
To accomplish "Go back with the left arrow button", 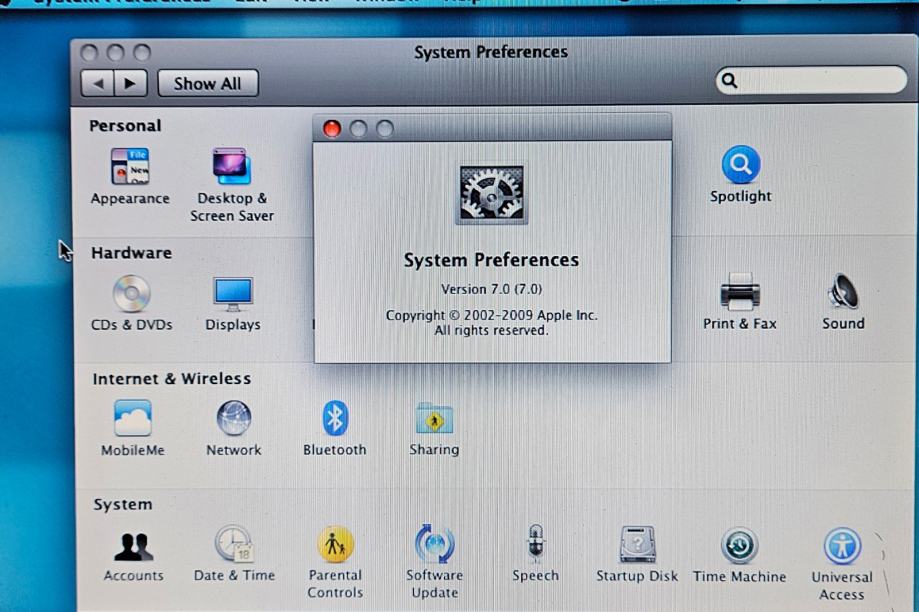I will pos(97,83).
